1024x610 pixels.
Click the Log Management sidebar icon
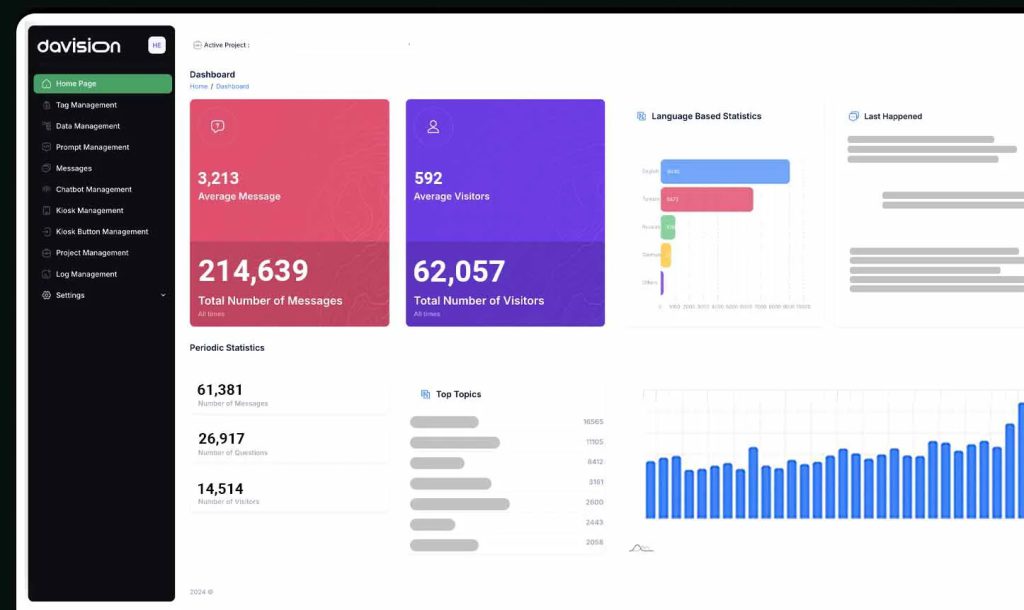pyautogui.click(x=46, y=274)
